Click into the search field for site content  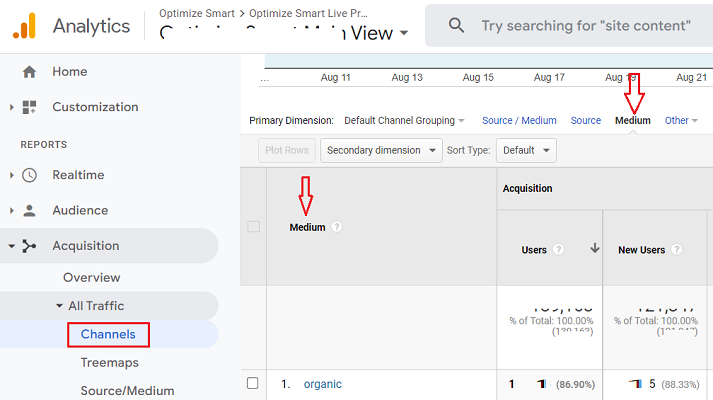pyautogui.click(x=585, y=26)
